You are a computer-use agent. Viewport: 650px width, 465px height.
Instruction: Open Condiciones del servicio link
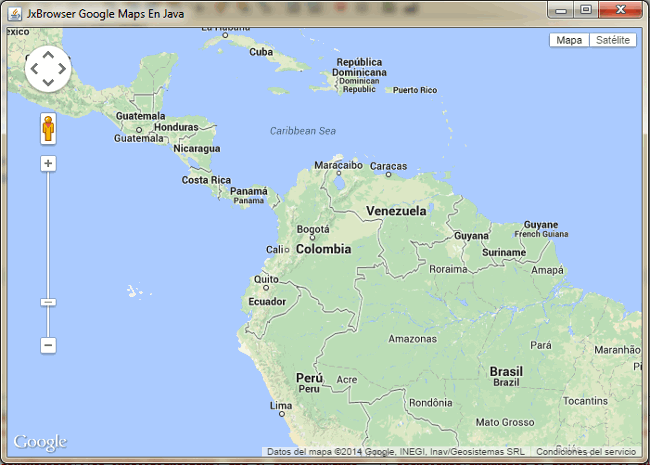pyautogui.click(x=586, y=452)
